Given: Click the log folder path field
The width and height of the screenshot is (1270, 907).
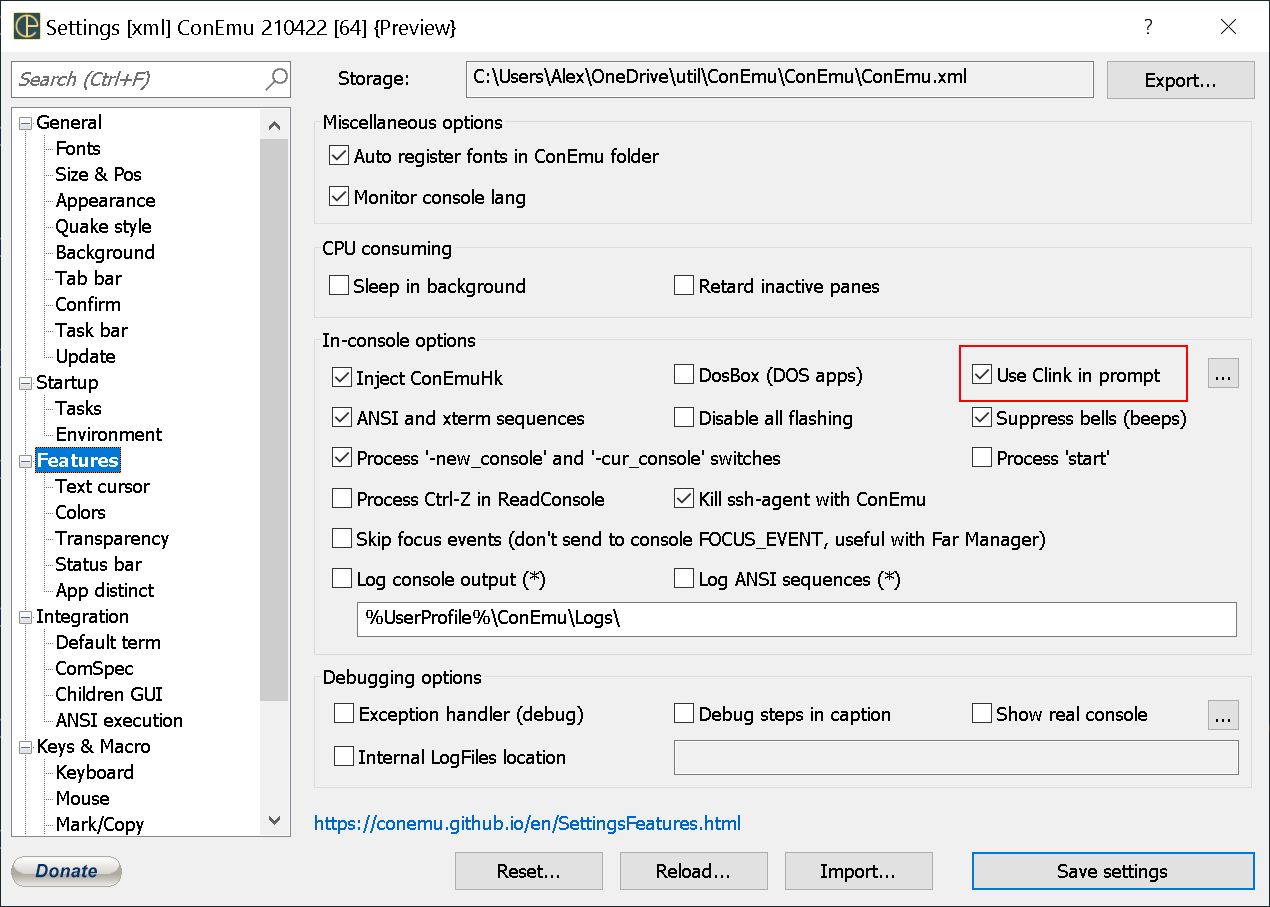Looking at the screenshot, I should (795, 619).
